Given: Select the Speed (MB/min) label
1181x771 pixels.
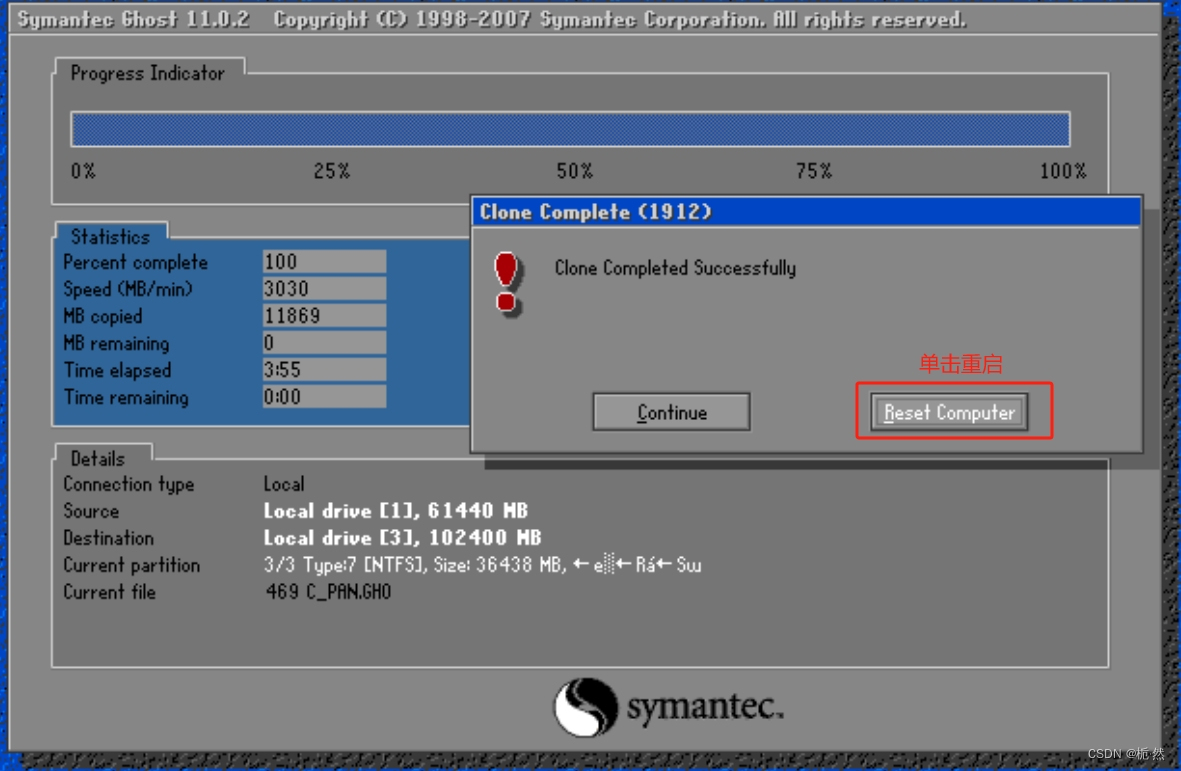Looking at the screenshot, I should click(x=128, y=289).
